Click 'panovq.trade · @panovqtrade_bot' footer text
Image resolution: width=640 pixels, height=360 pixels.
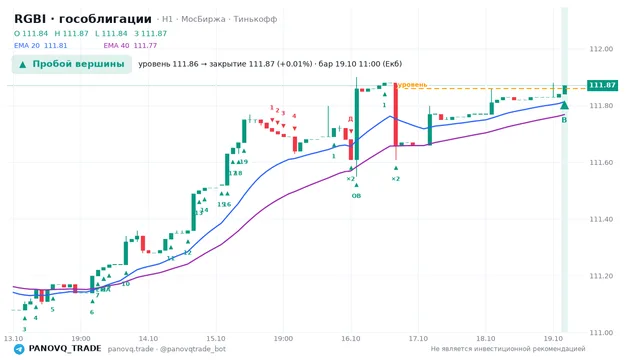pyautogui.click(x=167, y=349)
